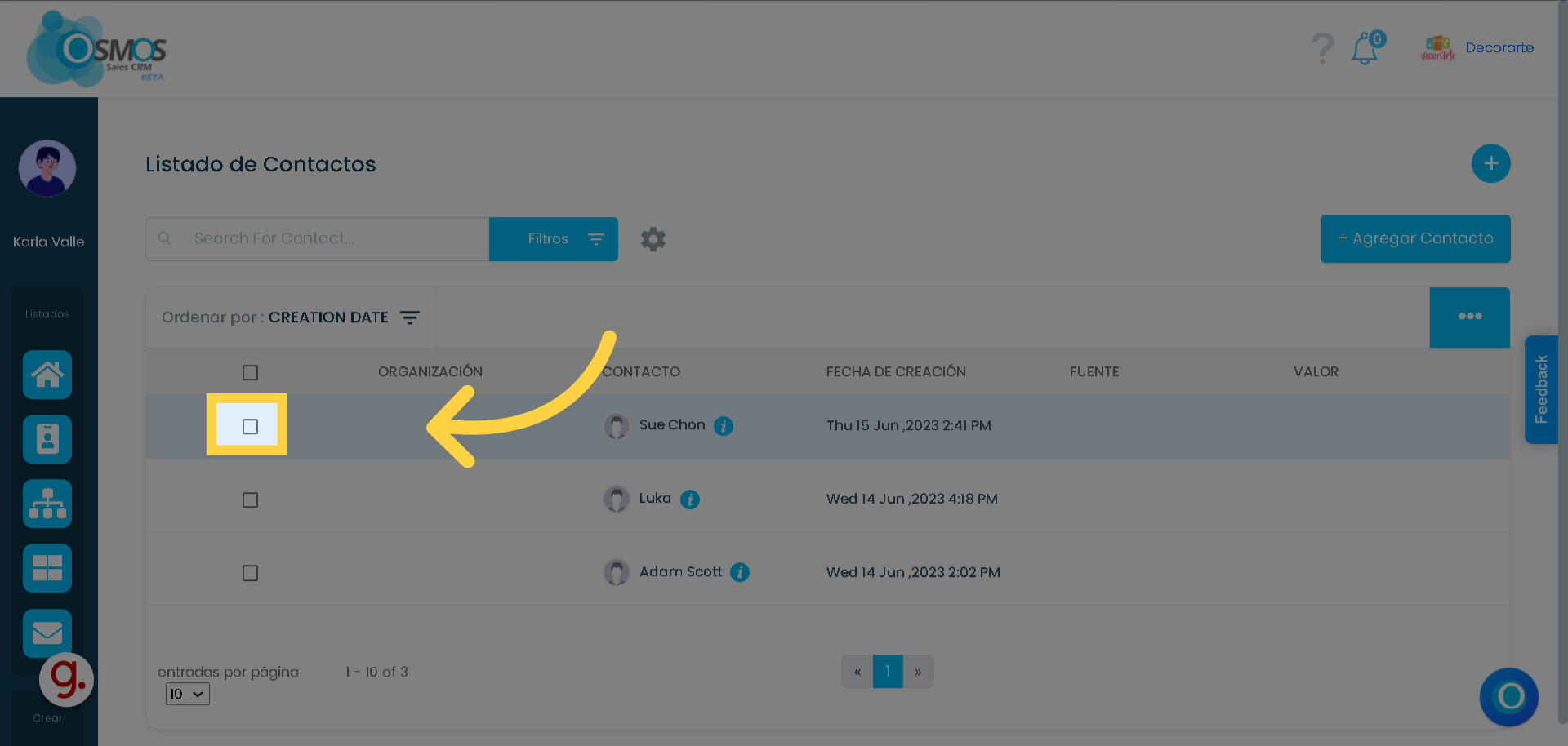The height and width of the screenshot is (746, 1568).
Task: Click Luka's avatar
Action: click(x=617, y=499)
